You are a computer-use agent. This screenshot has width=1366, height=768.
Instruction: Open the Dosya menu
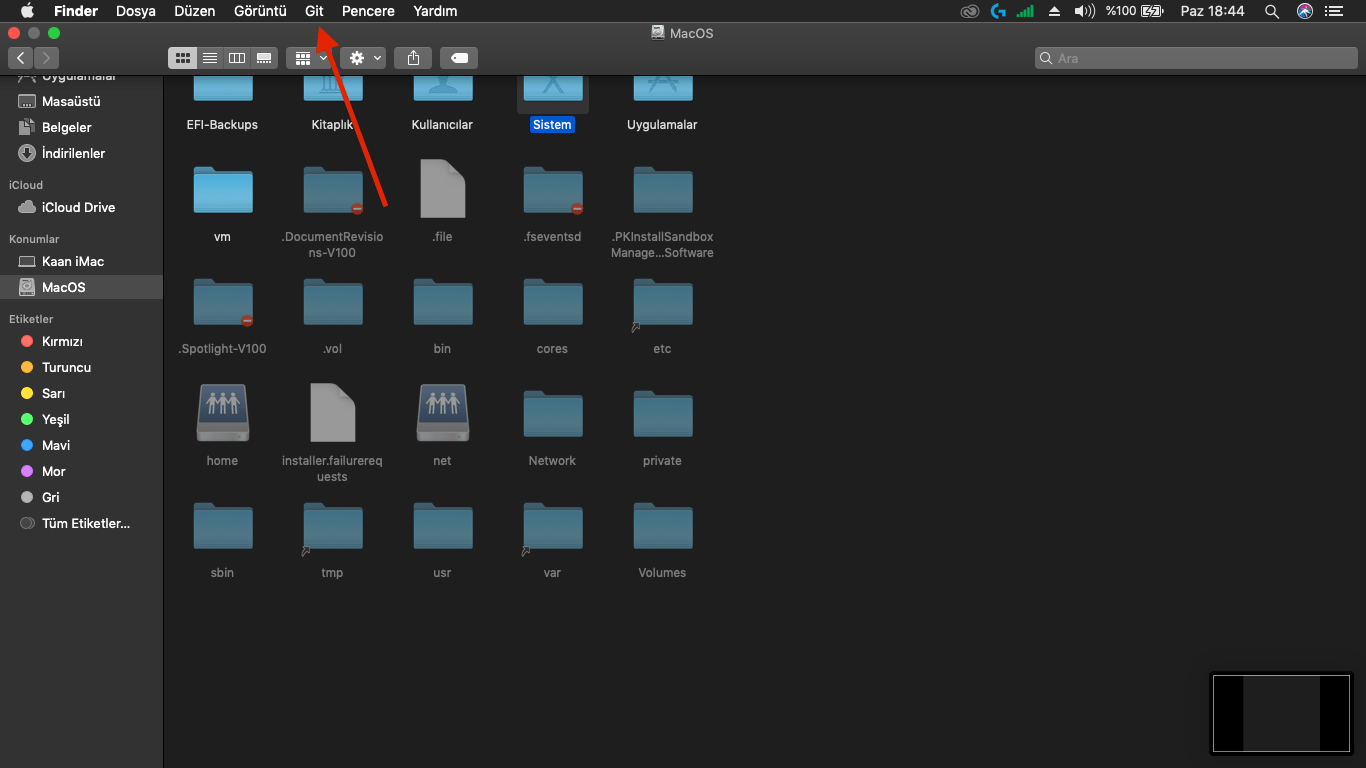pyautogui.click(x=136, y=11)
